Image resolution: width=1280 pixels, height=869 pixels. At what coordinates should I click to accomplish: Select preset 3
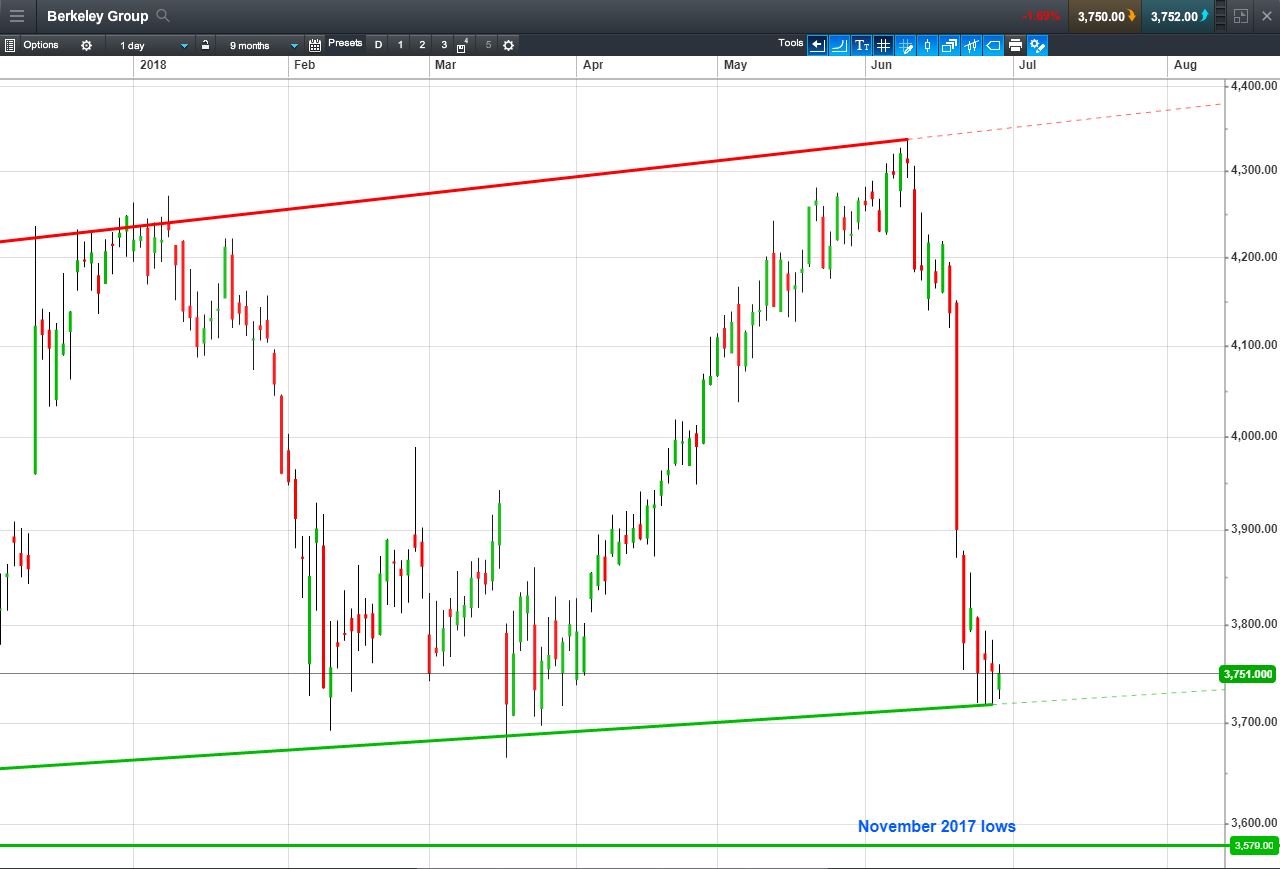[444, 45]
